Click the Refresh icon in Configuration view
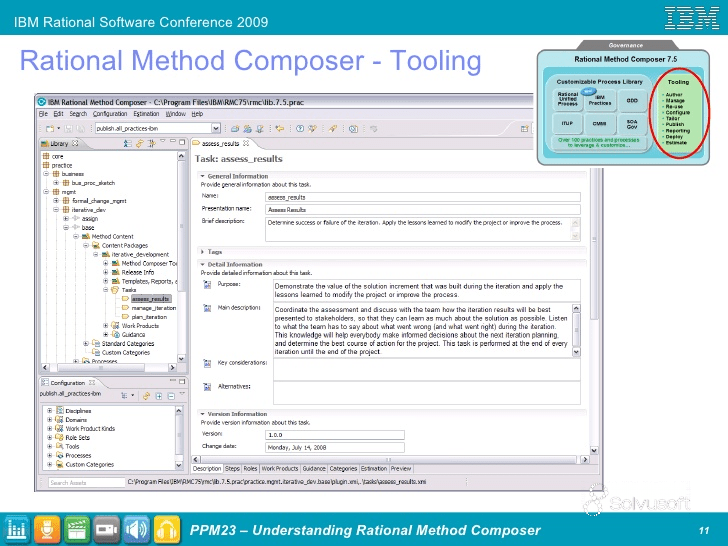728x546 pixels. coord(146,396)
